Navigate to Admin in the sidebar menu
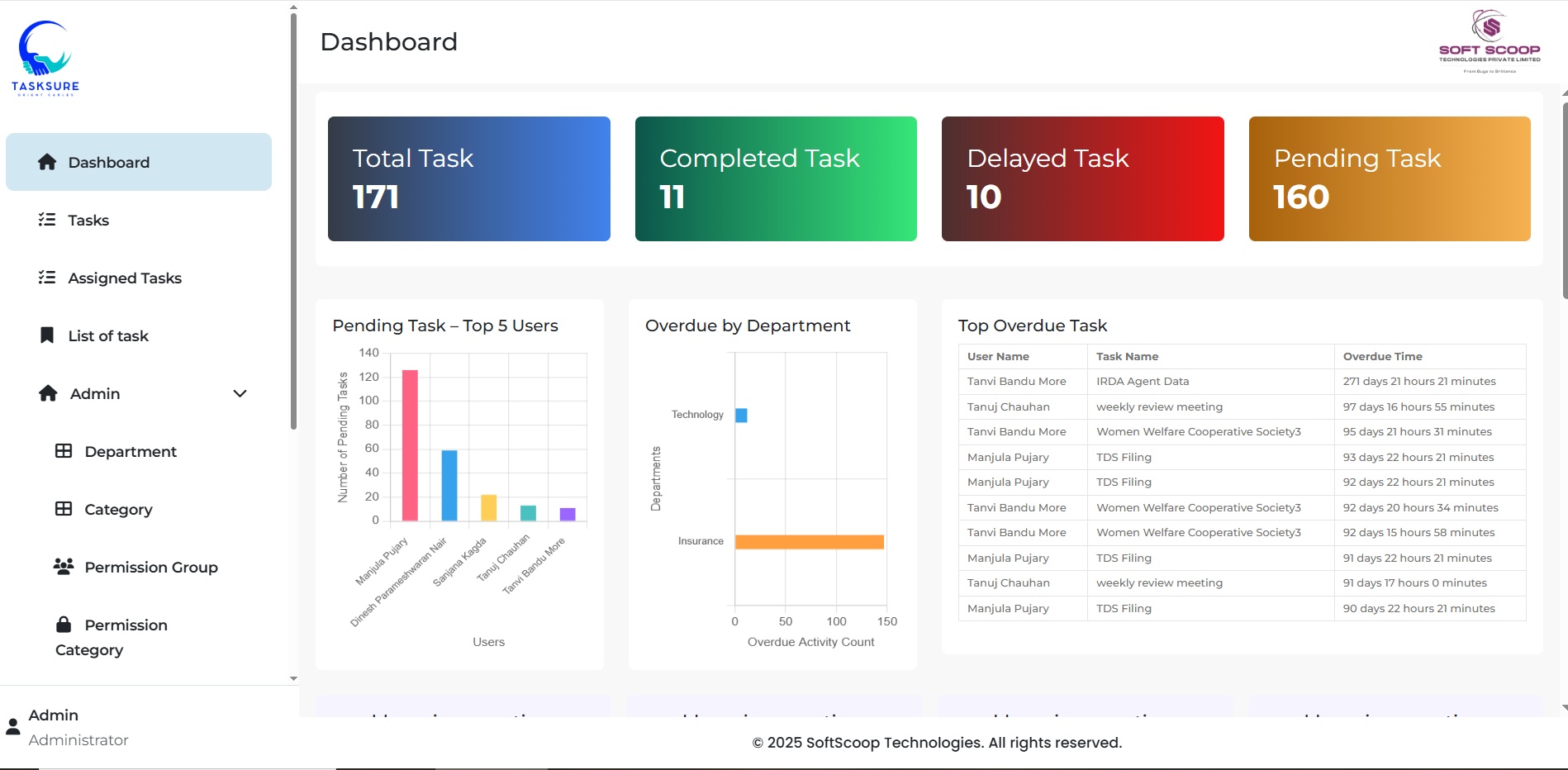 [x=93, y=393]
